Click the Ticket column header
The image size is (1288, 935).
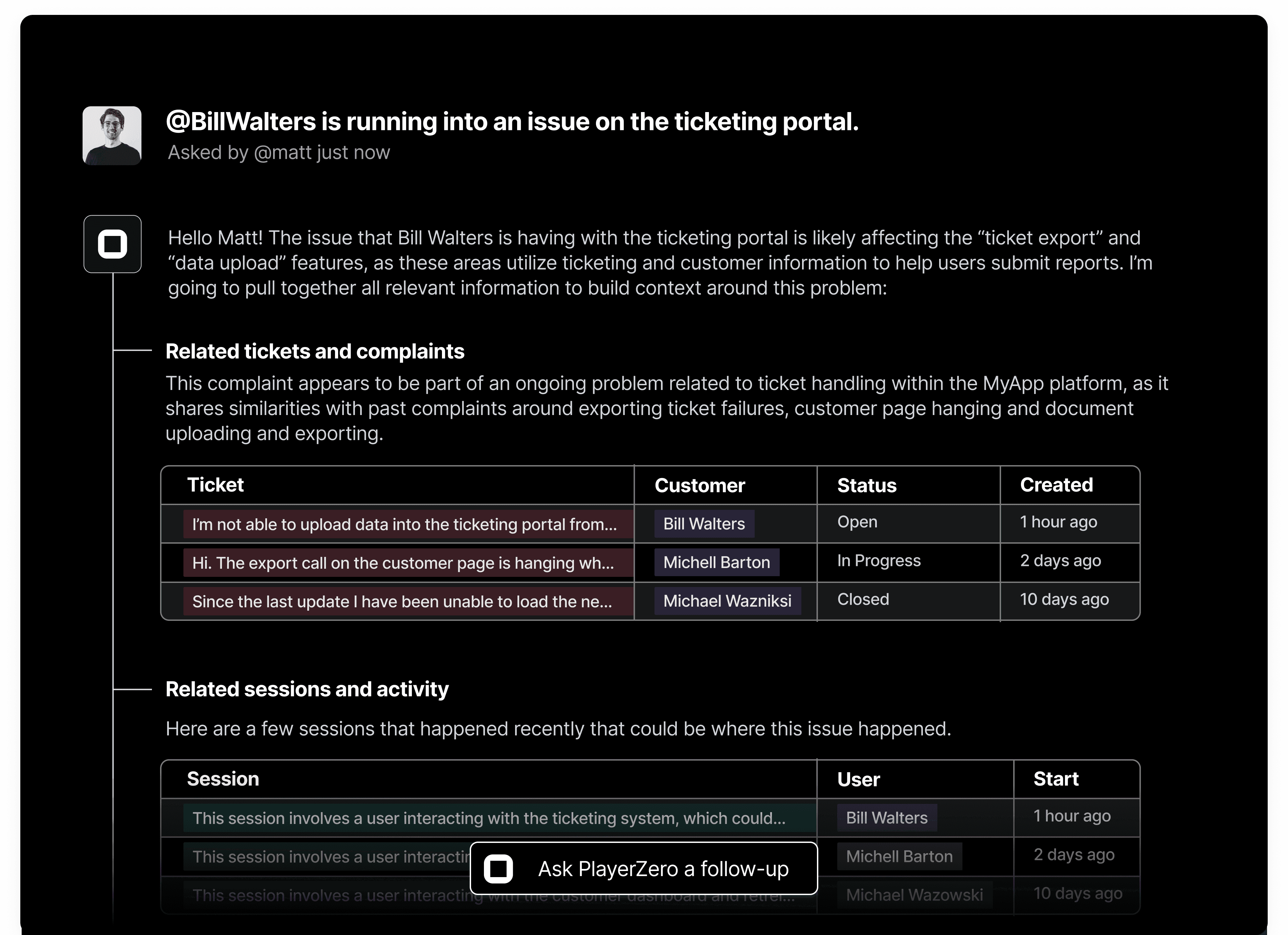click(215, 485)
